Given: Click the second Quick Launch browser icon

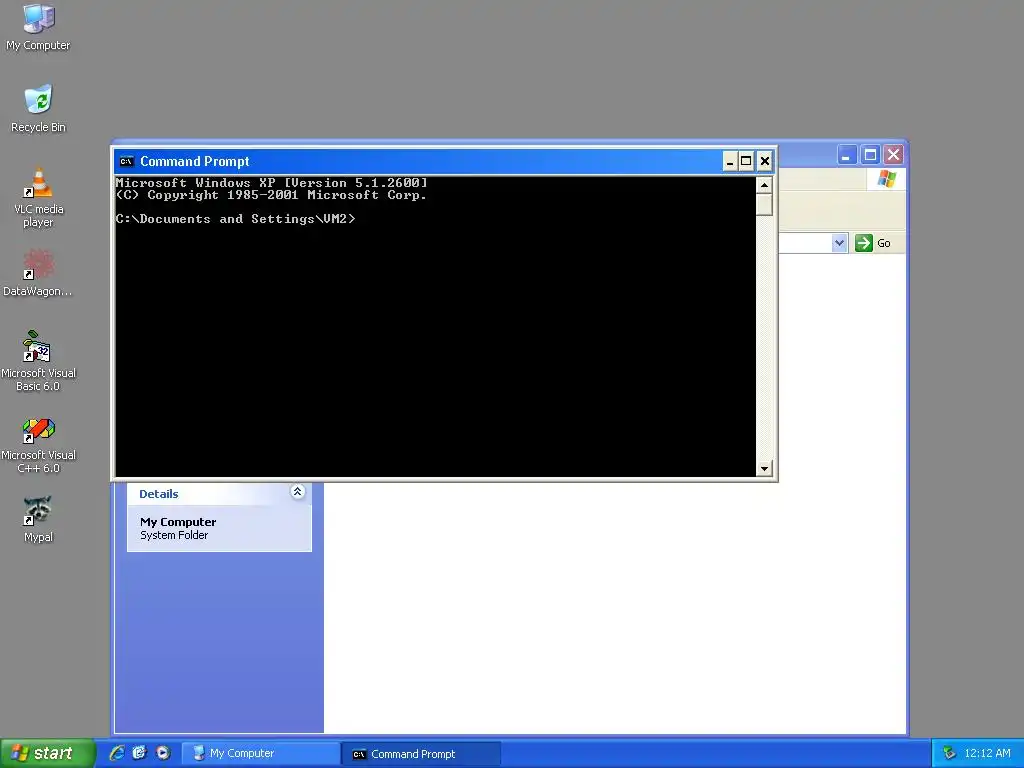Looking at the screenshot, I should [139, 753].
